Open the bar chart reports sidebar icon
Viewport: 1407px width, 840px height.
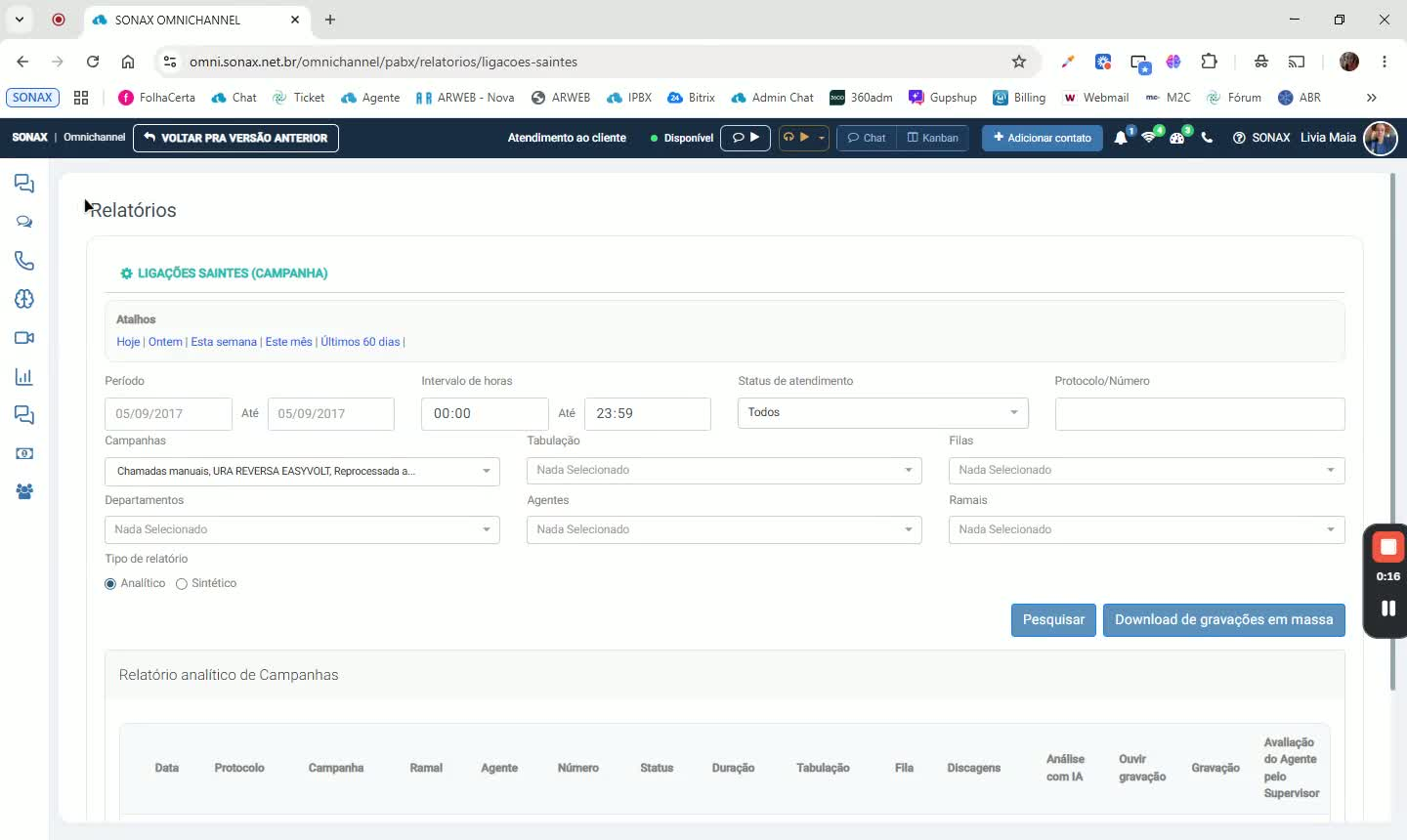pyautogui.click(x=24, y=377)
